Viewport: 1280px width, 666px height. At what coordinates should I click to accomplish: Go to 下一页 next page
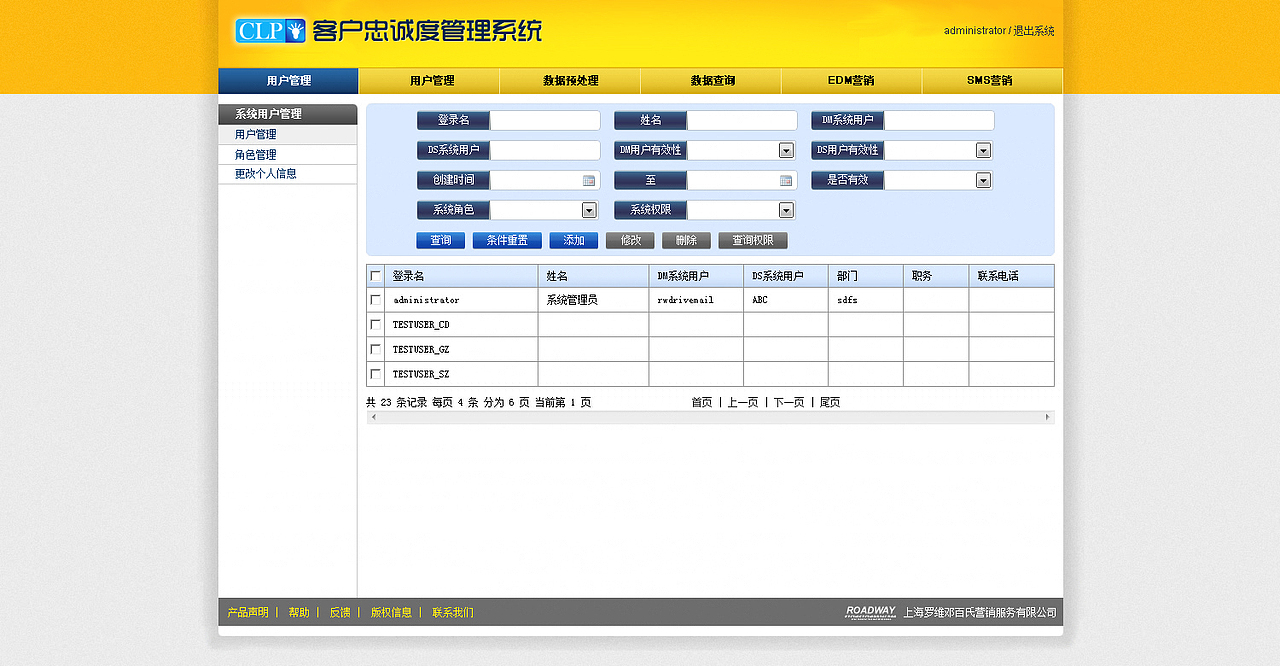(789, 403)
